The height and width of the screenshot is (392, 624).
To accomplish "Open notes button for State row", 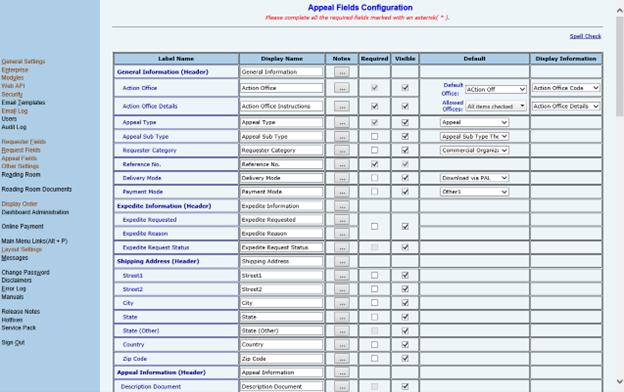I will click(x=342, y=317).
